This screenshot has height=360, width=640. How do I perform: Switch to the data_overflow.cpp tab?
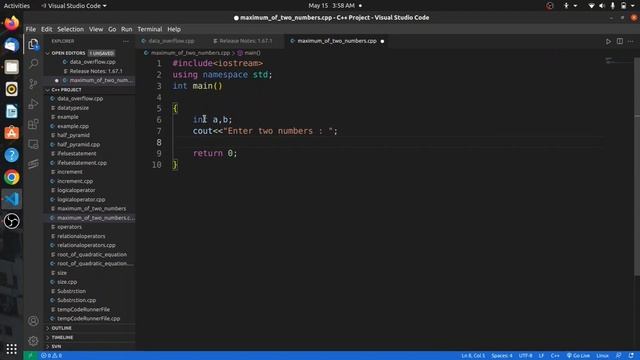171,41
